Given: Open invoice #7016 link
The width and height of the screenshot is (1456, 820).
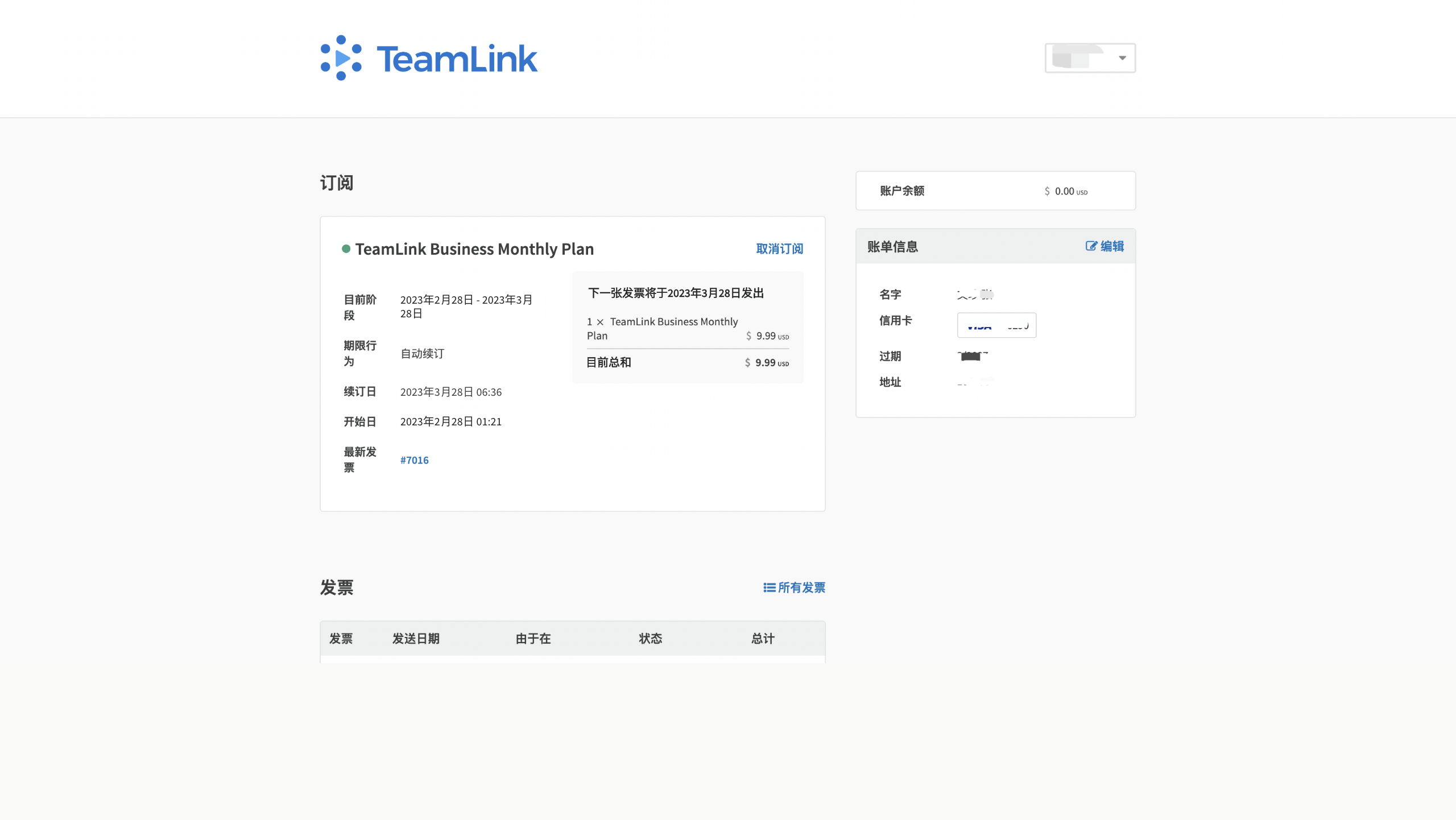Looking at the screenshot, I should pos(414,460).
